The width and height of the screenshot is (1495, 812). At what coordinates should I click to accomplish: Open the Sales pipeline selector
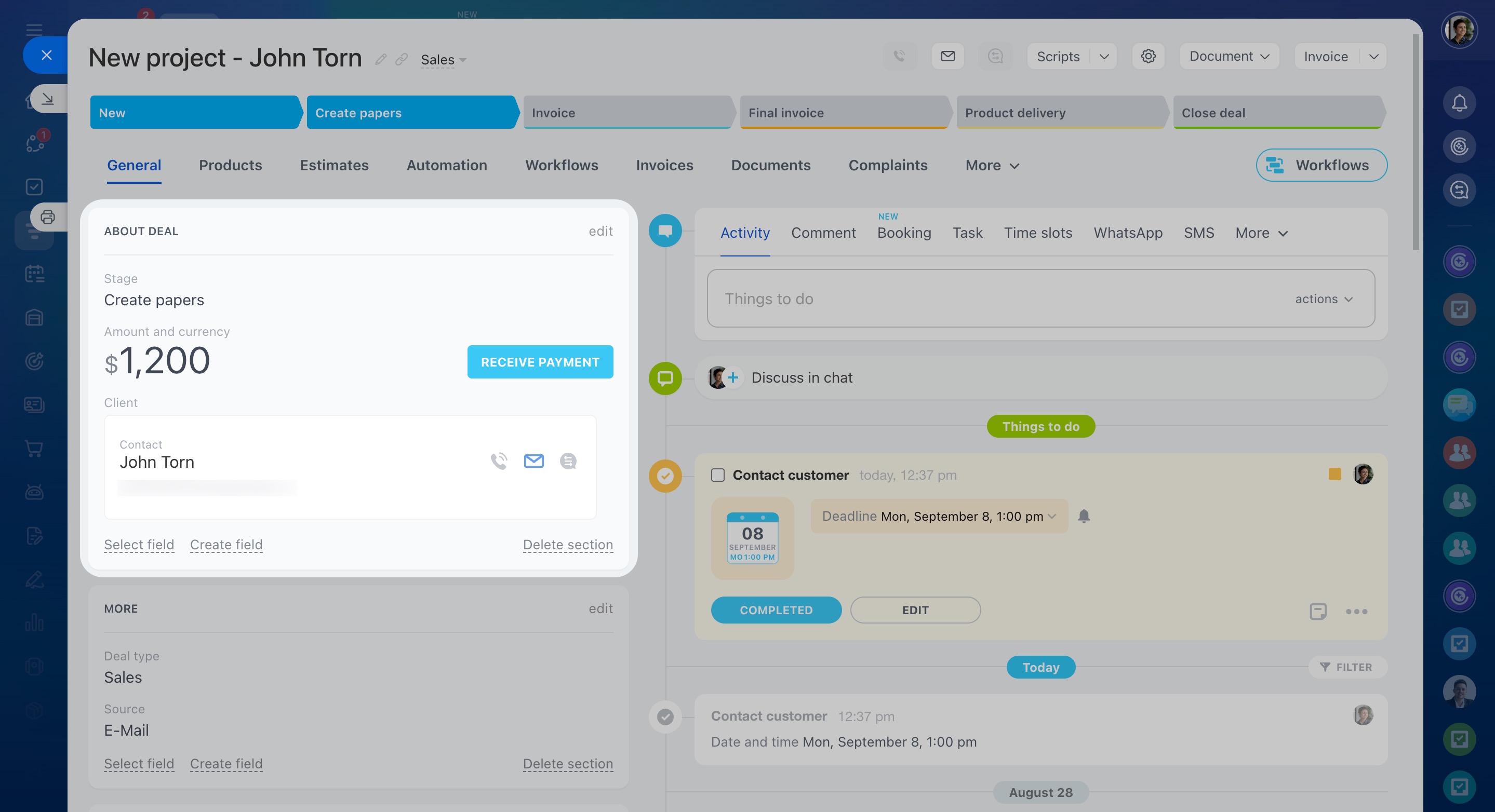click(443, 60)
